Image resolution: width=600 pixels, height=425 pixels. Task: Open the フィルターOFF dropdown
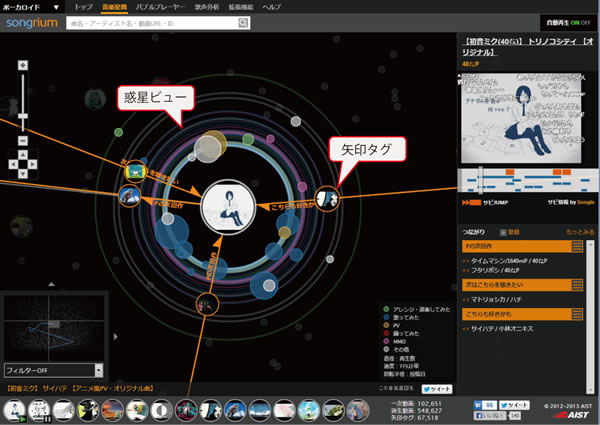[x=54, y=370]
